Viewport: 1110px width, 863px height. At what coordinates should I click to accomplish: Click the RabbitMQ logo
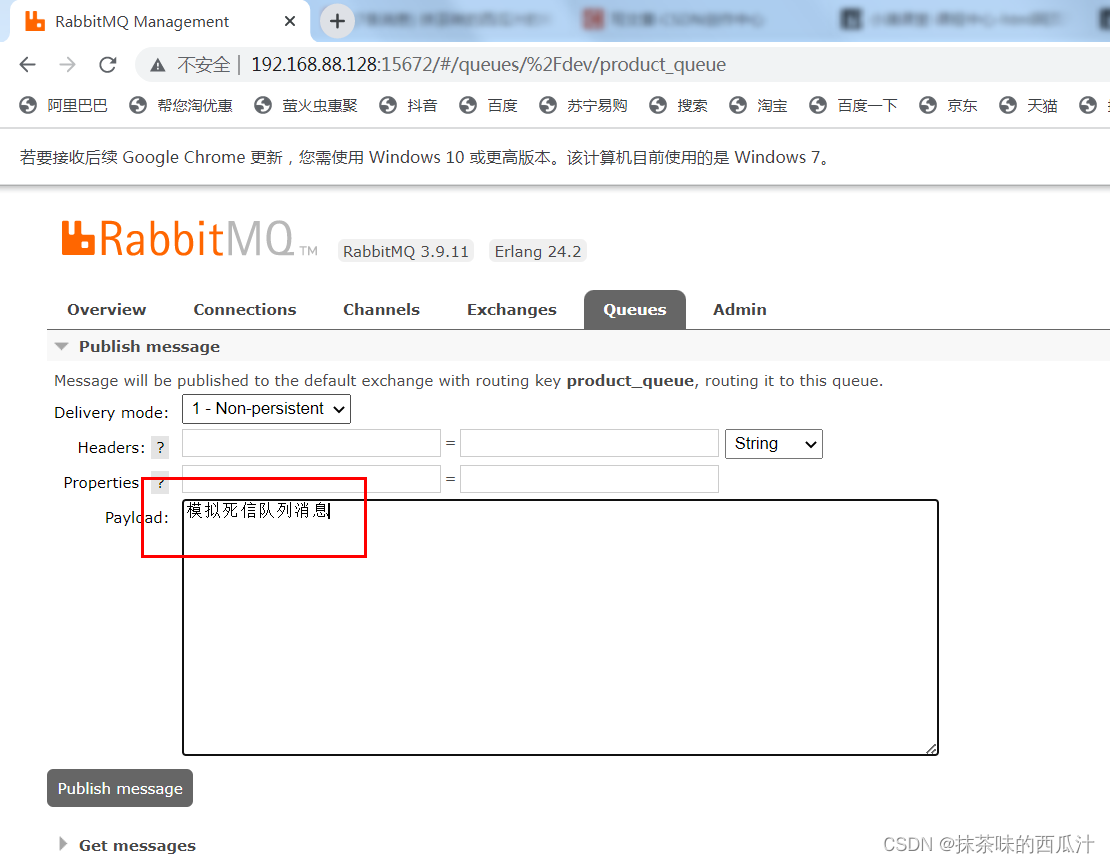(x=185, y=238)
